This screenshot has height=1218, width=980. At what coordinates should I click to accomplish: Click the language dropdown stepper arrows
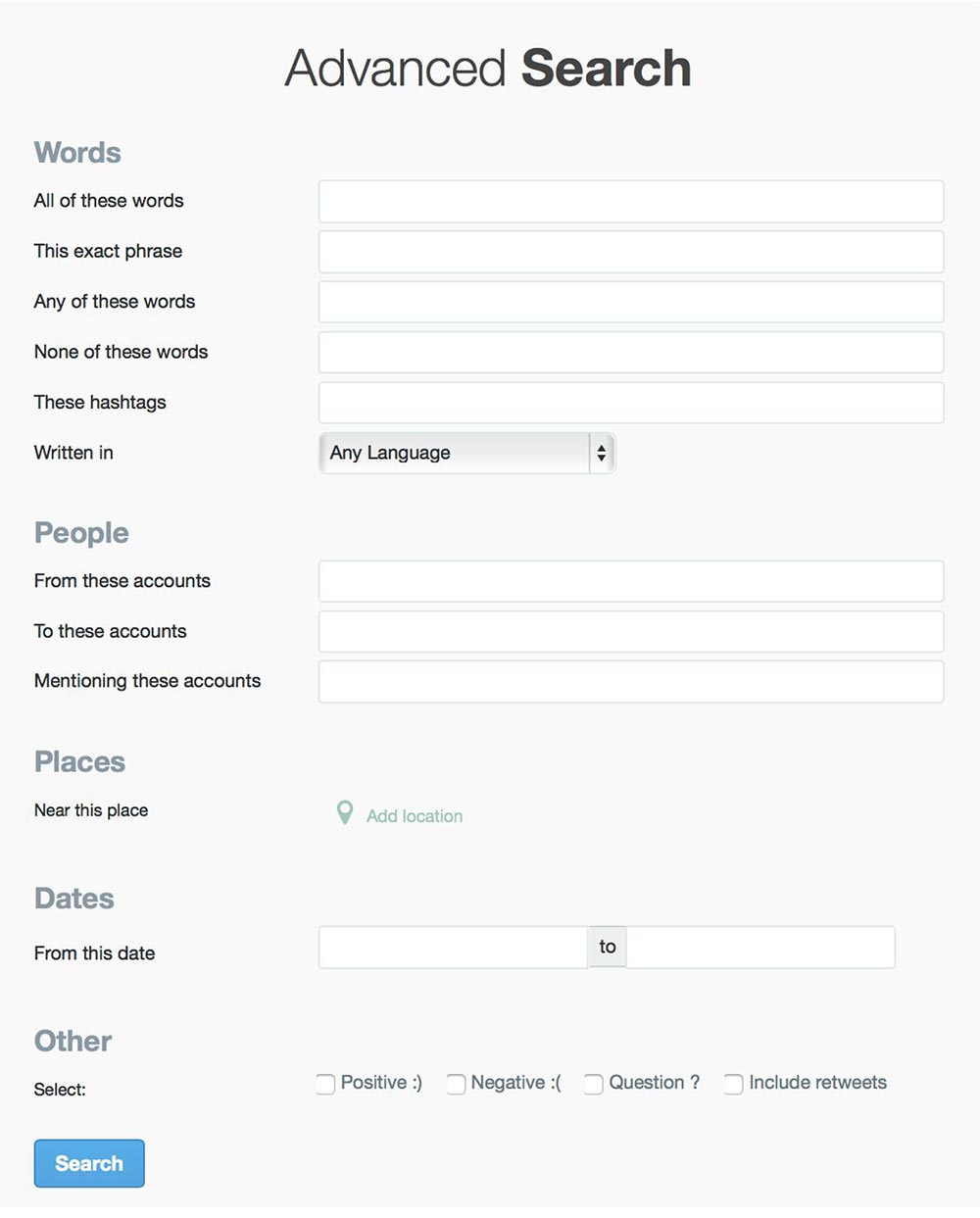[x=601, y=453]
